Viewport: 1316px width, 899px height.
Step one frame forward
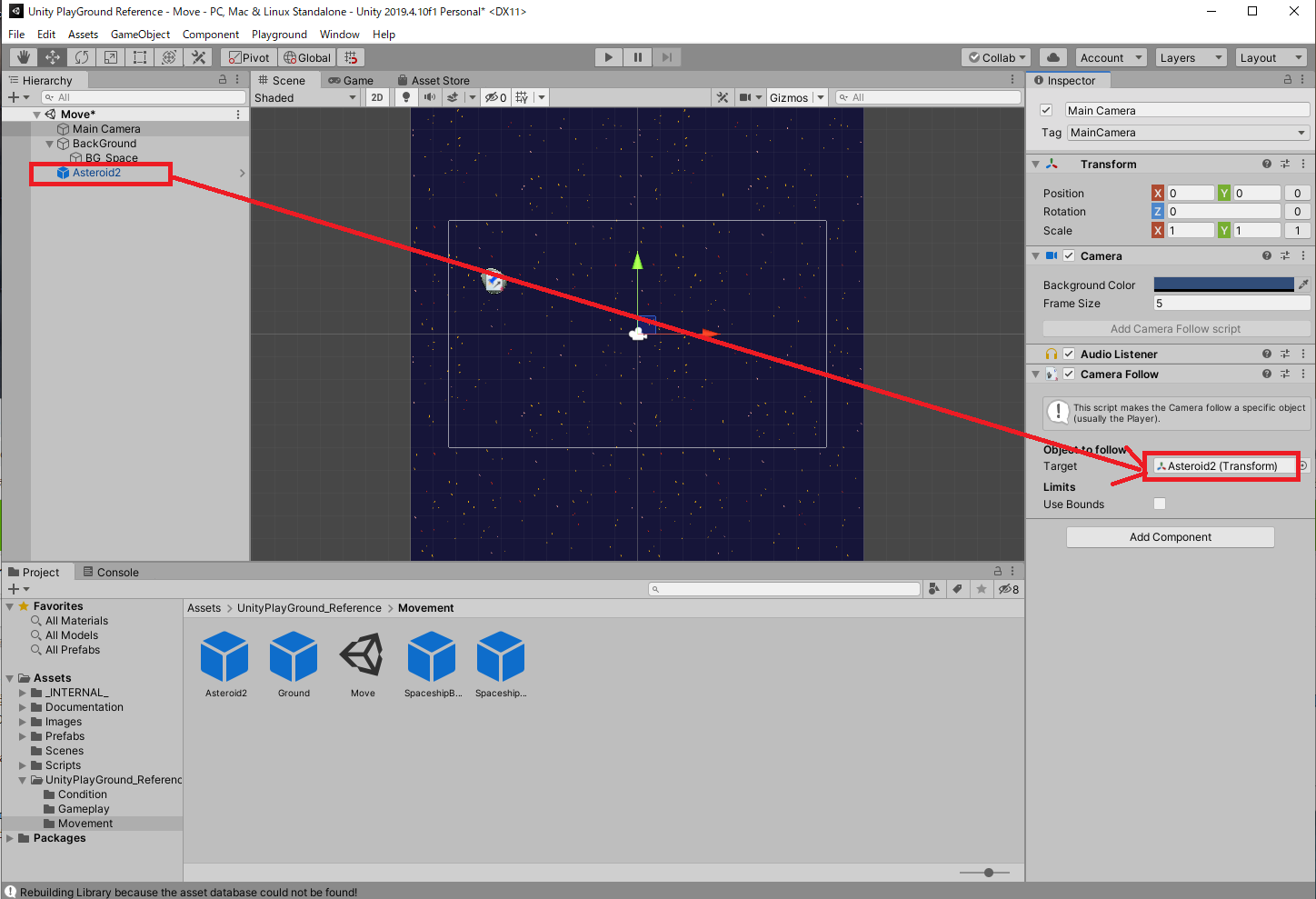click(667, 57)
